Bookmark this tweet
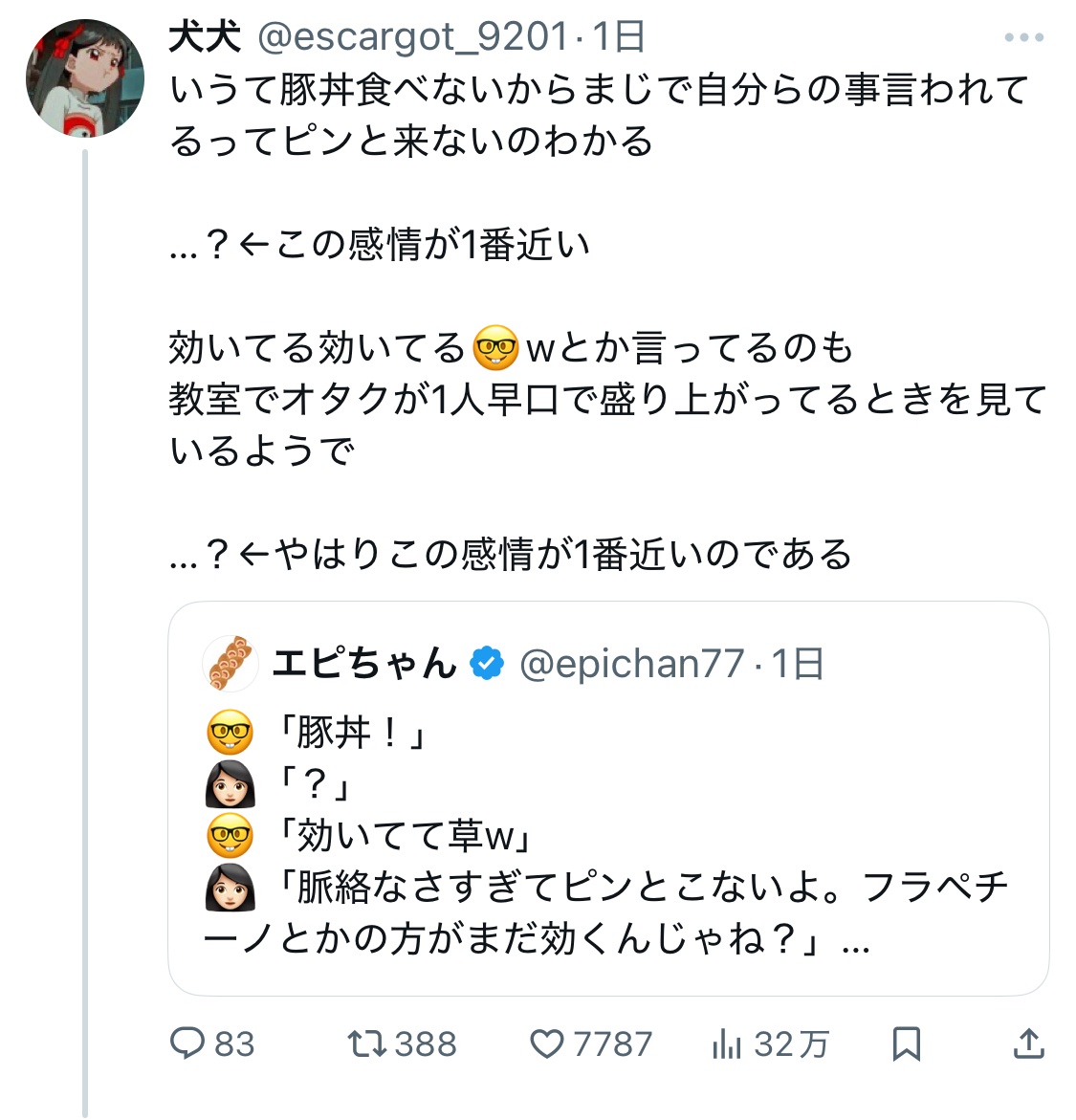 click(906, 1043)
